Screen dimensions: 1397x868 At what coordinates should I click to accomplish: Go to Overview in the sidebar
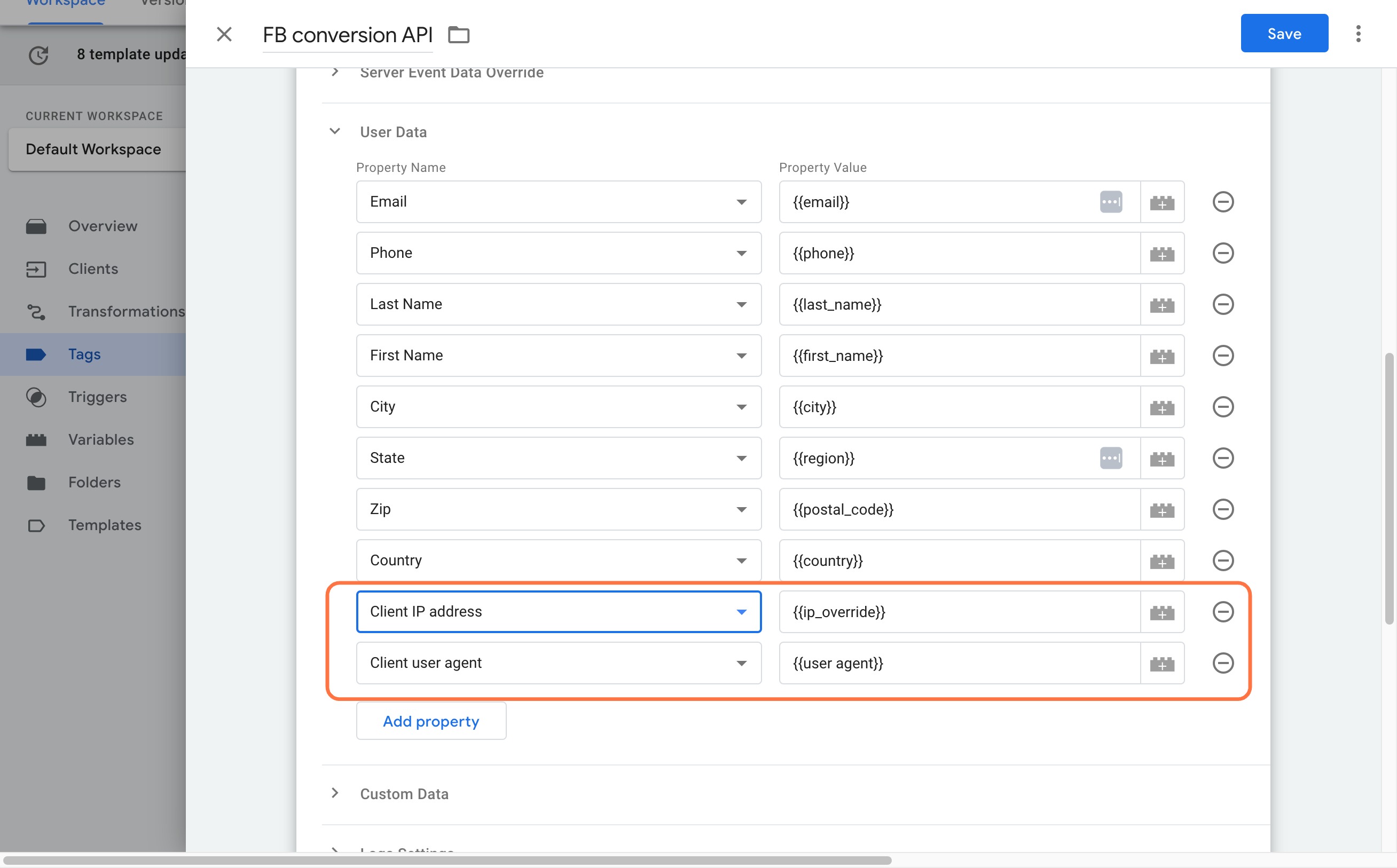[93, 226]
